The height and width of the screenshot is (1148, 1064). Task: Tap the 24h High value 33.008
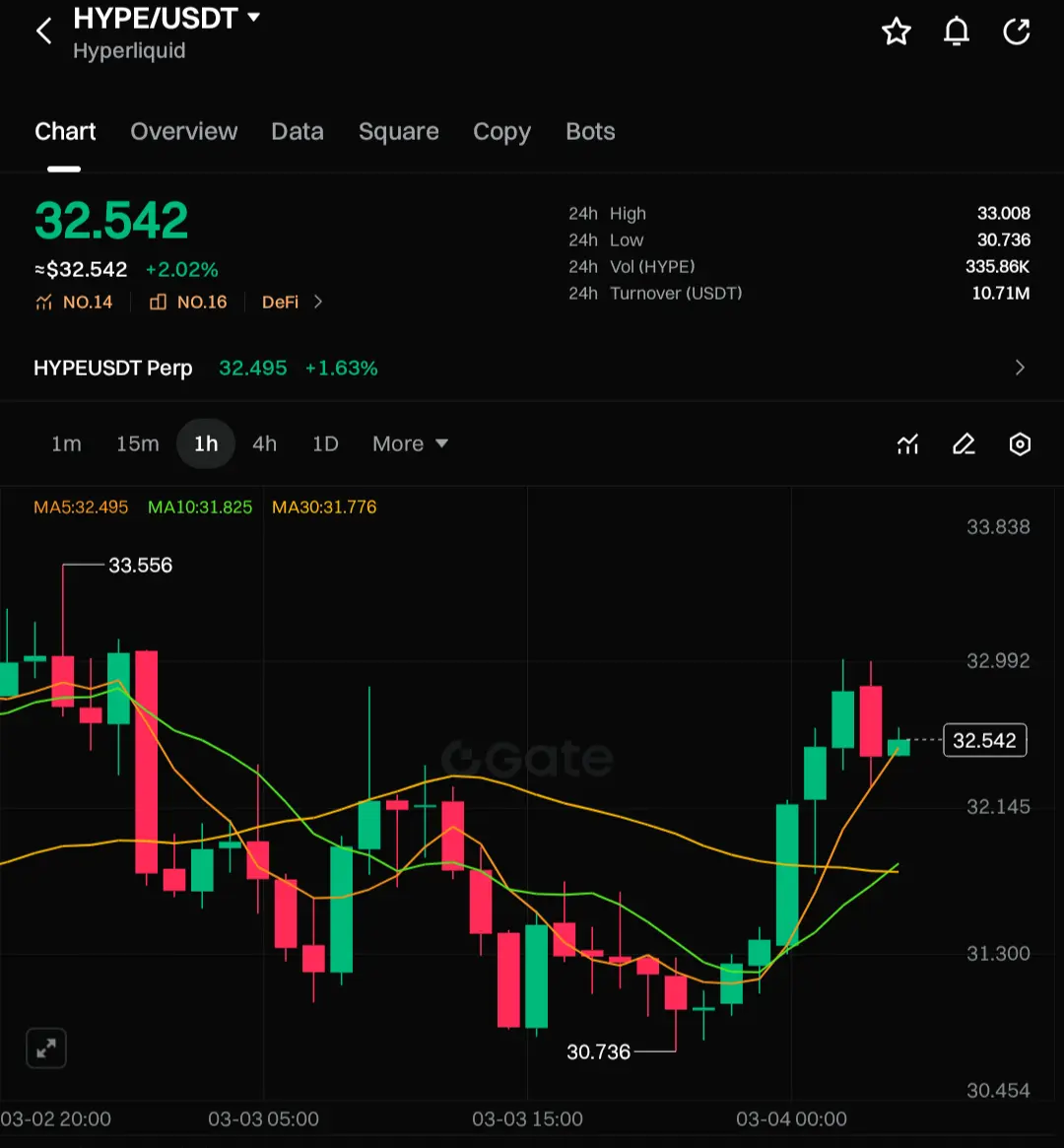click(1003, 213)
